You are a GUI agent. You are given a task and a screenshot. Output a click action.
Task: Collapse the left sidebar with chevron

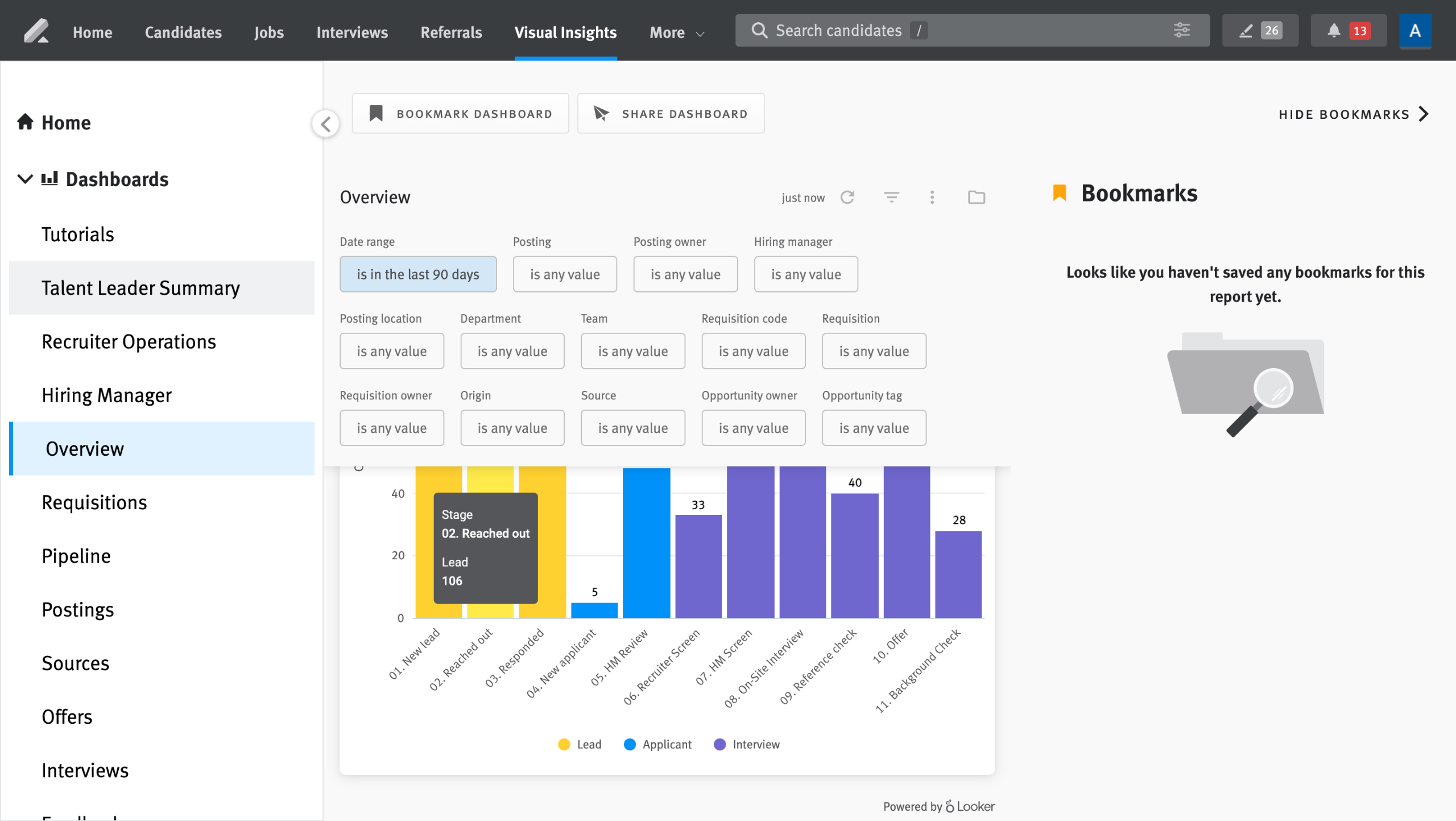326,123
